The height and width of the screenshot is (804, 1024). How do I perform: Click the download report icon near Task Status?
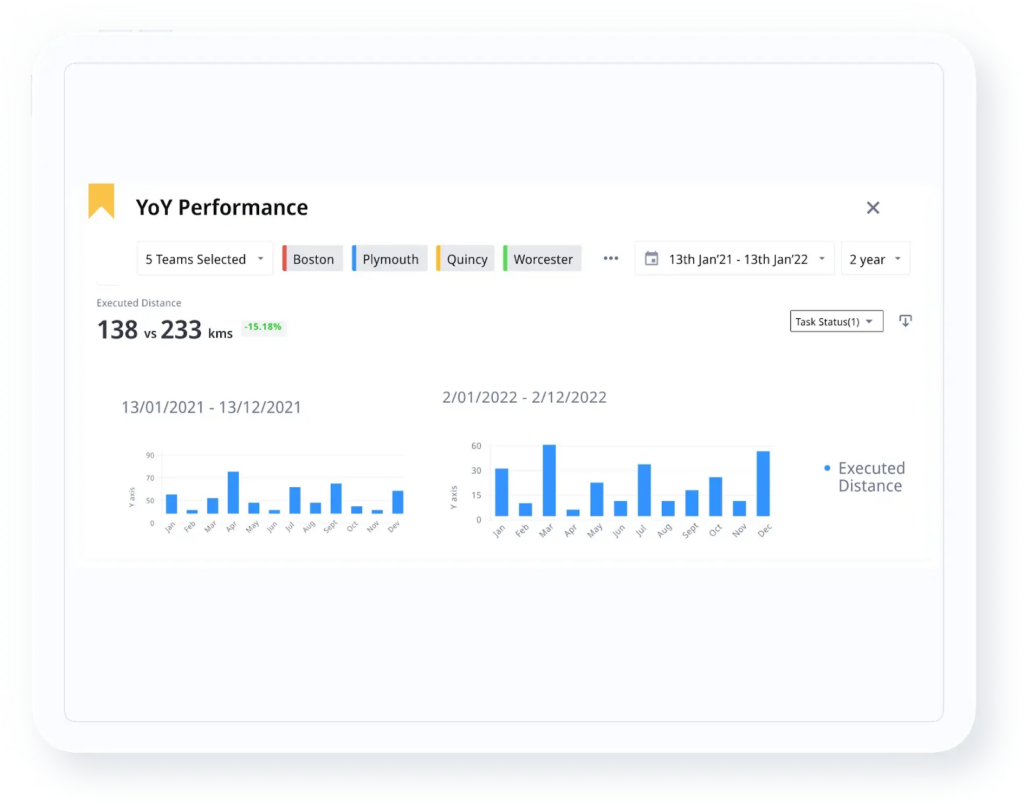click(x=906, y=320)
